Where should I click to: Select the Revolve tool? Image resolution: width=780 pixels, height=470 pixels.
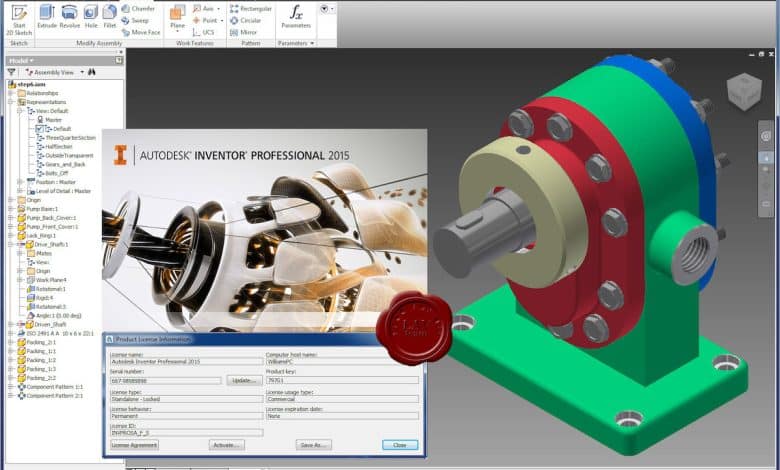pos(70,16)
